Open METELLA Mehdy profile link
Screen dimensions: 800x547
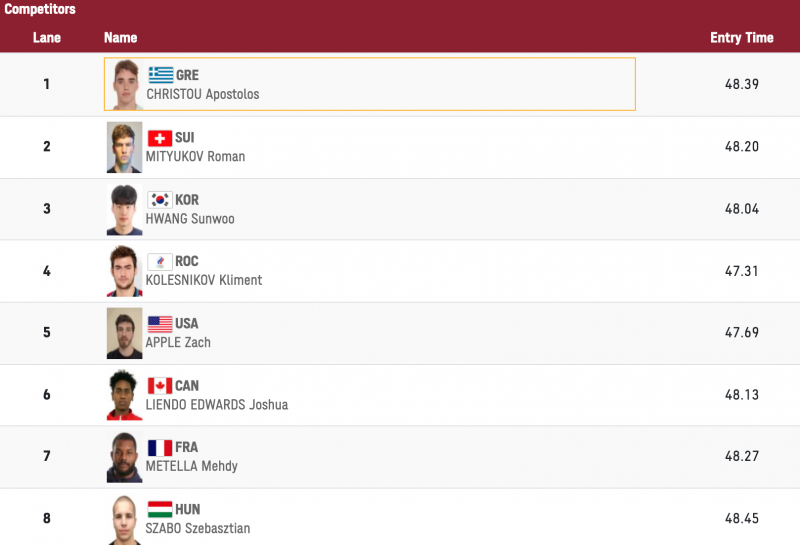coord(192,466)
